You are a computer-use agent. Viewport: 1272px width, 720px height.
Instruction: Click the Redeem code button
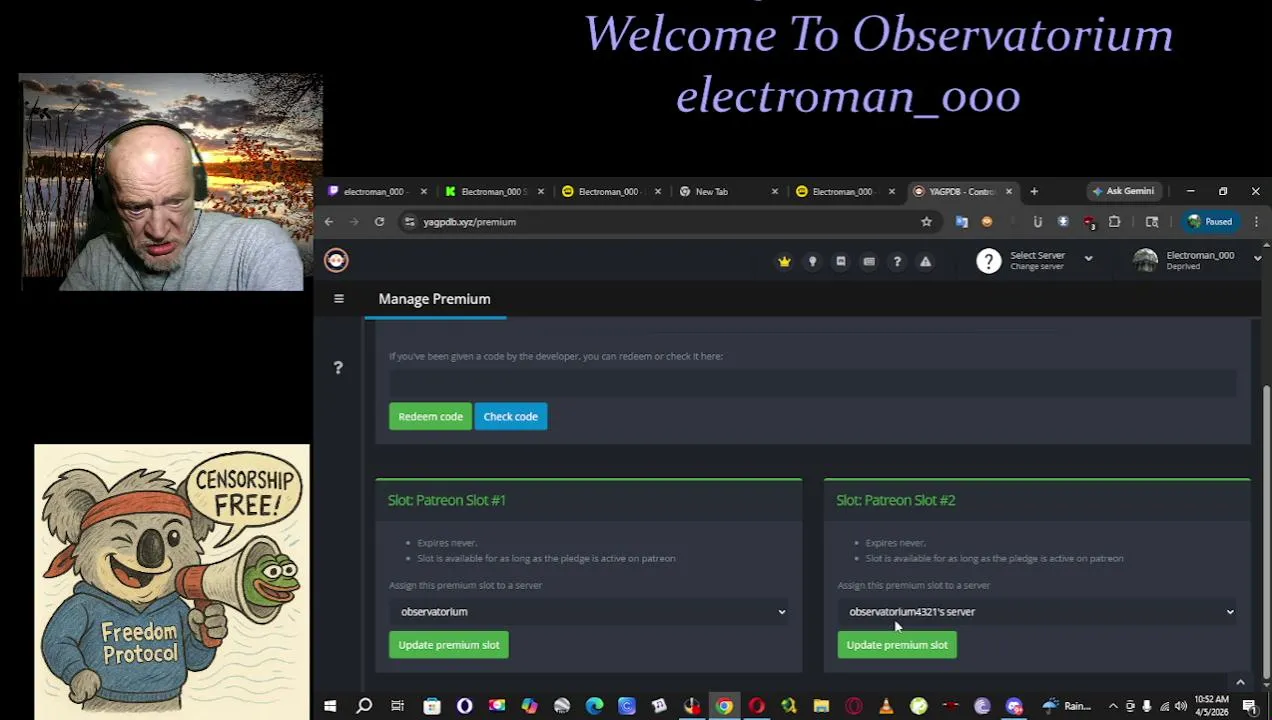pyautogui.click(x=430, y=416)
